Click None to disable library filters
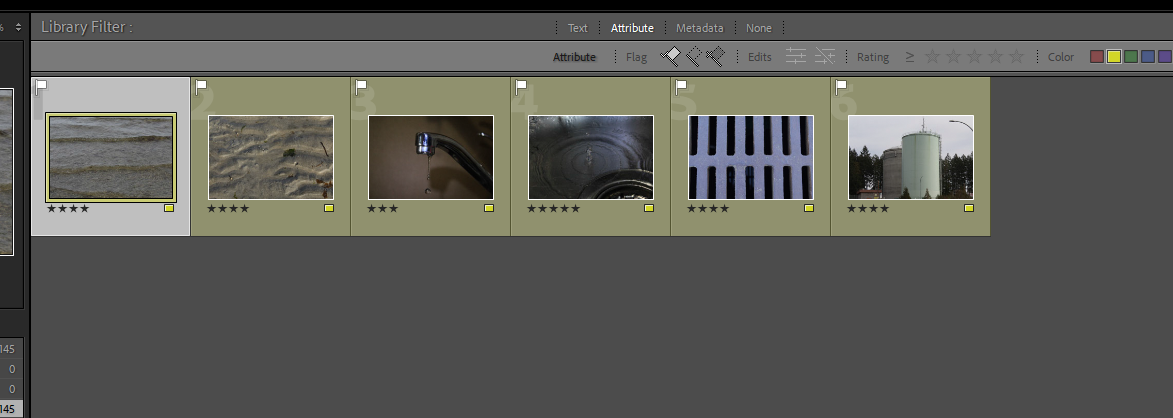This screenshot has height=418, width=1173. (758, 28)
